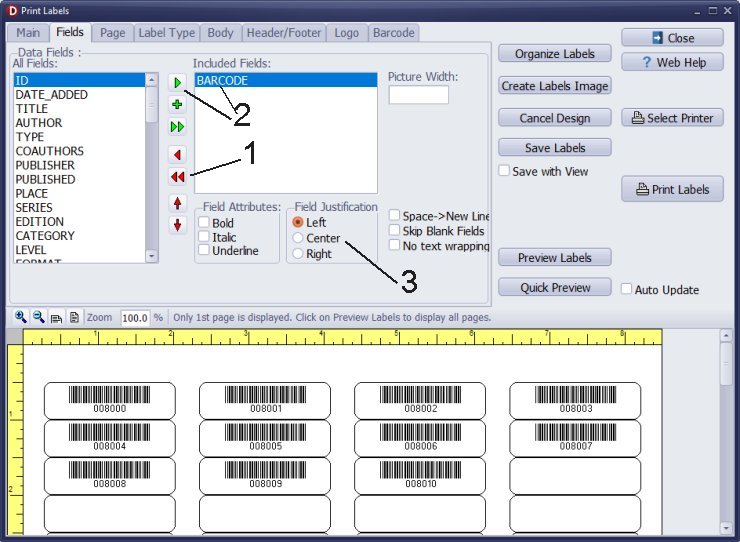Remove all fields with double red arrows
Viewport: 740px width, 542px height.
point(178,177)
